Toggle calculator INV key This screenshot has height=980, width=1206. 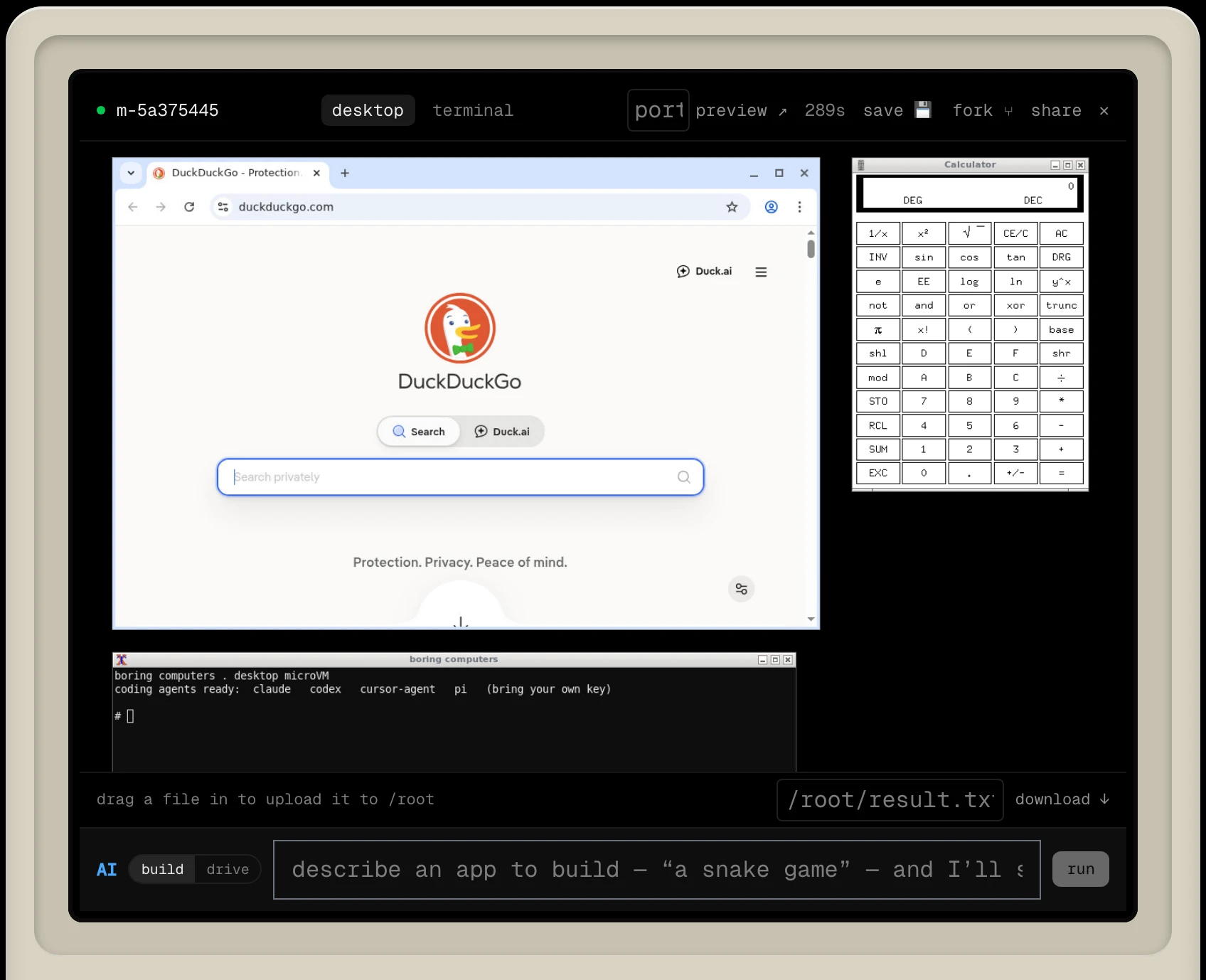point(878,257)
